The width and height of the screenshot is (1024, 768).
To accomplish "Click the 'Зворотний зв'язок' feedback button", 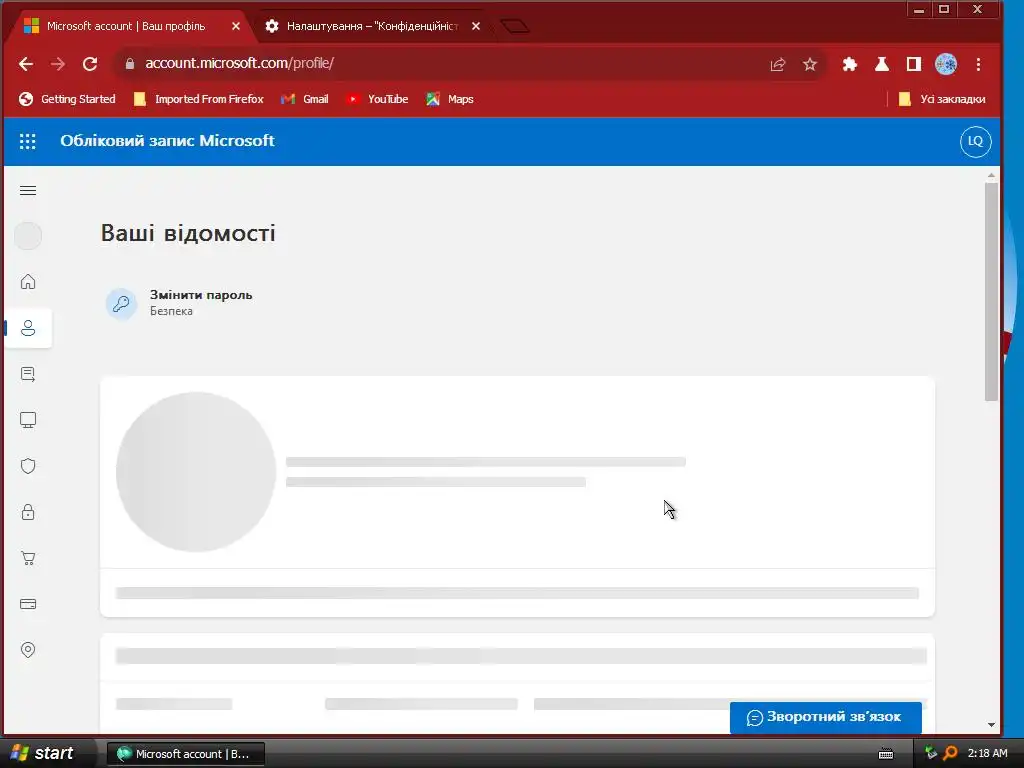I will click(825, 717).
